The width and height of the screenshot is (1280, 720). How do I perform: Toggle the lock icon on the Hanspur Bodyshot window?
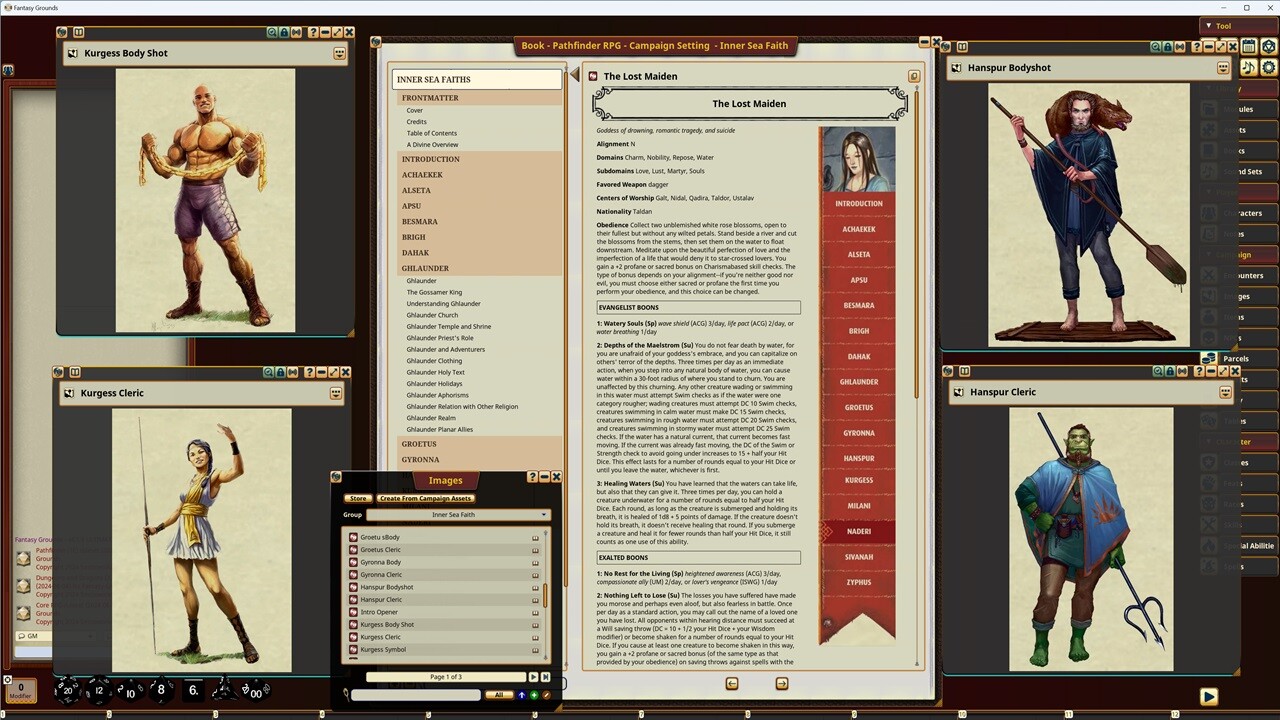1168,46
